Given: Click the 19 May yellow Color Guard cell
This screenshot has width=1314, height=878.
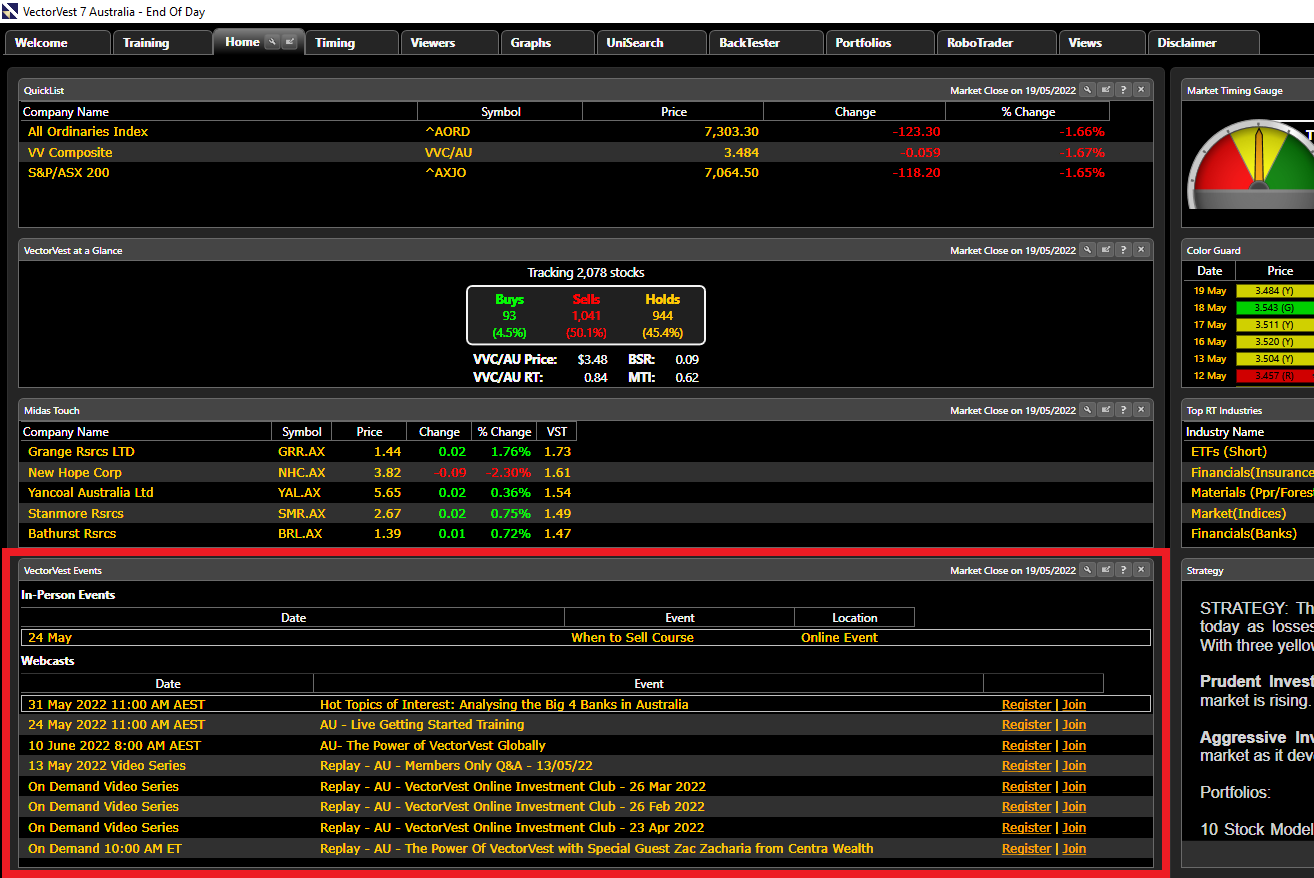Looking at the screenshot, I should (x=1275, y=291).
